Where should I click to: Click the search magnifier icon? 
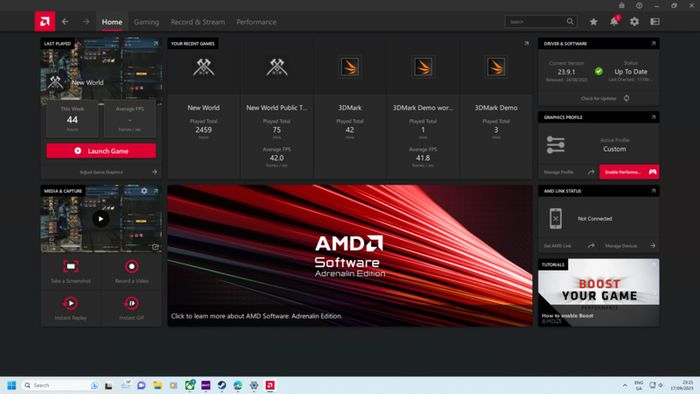(x=570, y=21)
